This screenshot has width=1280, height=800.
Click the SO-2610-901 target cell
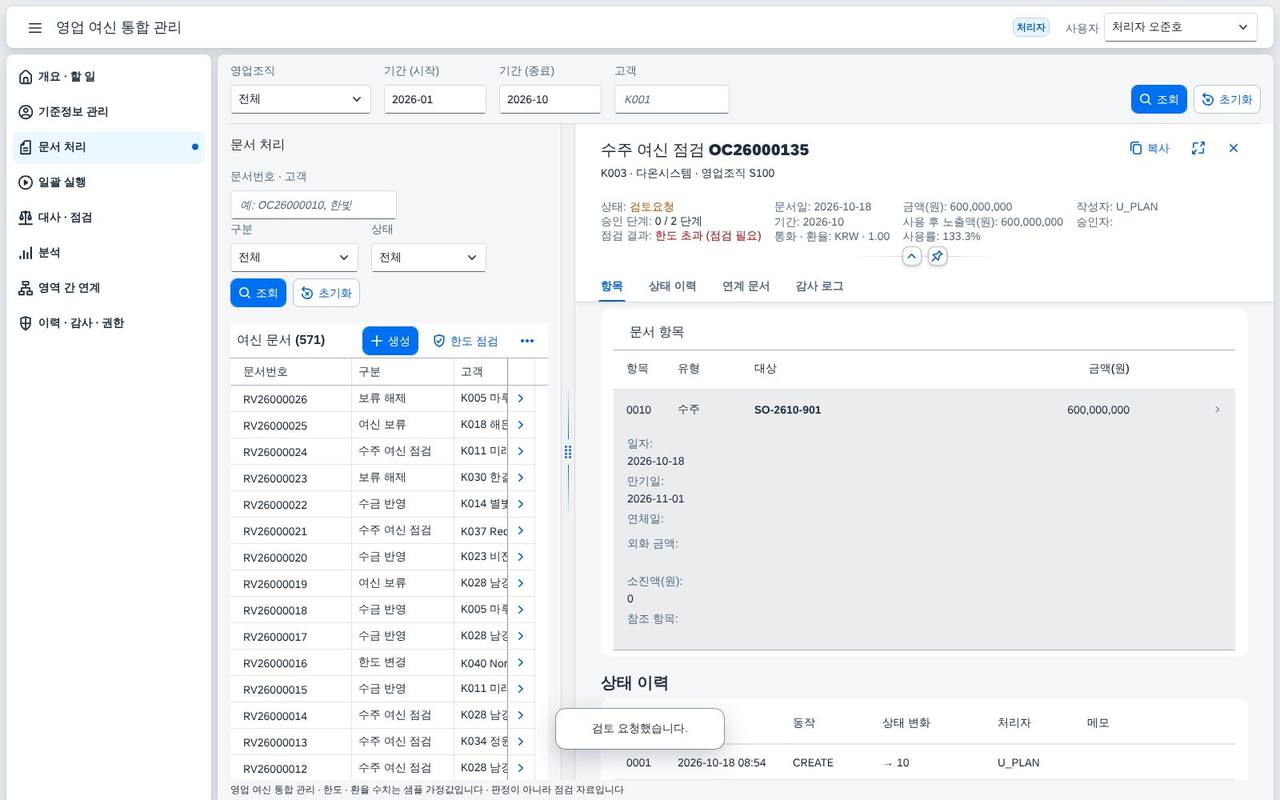coord(787,410)
